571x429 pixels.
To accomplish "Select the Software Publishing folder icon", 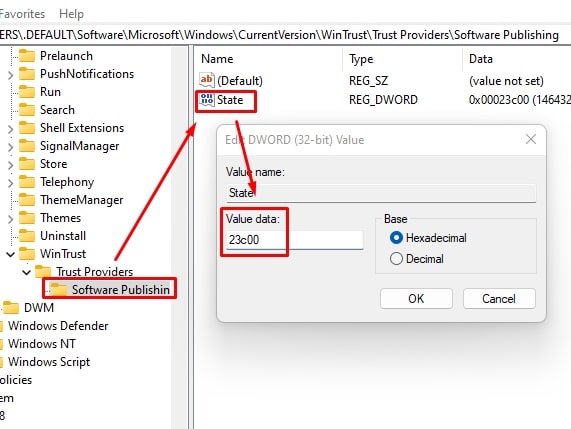I will 59,290.
